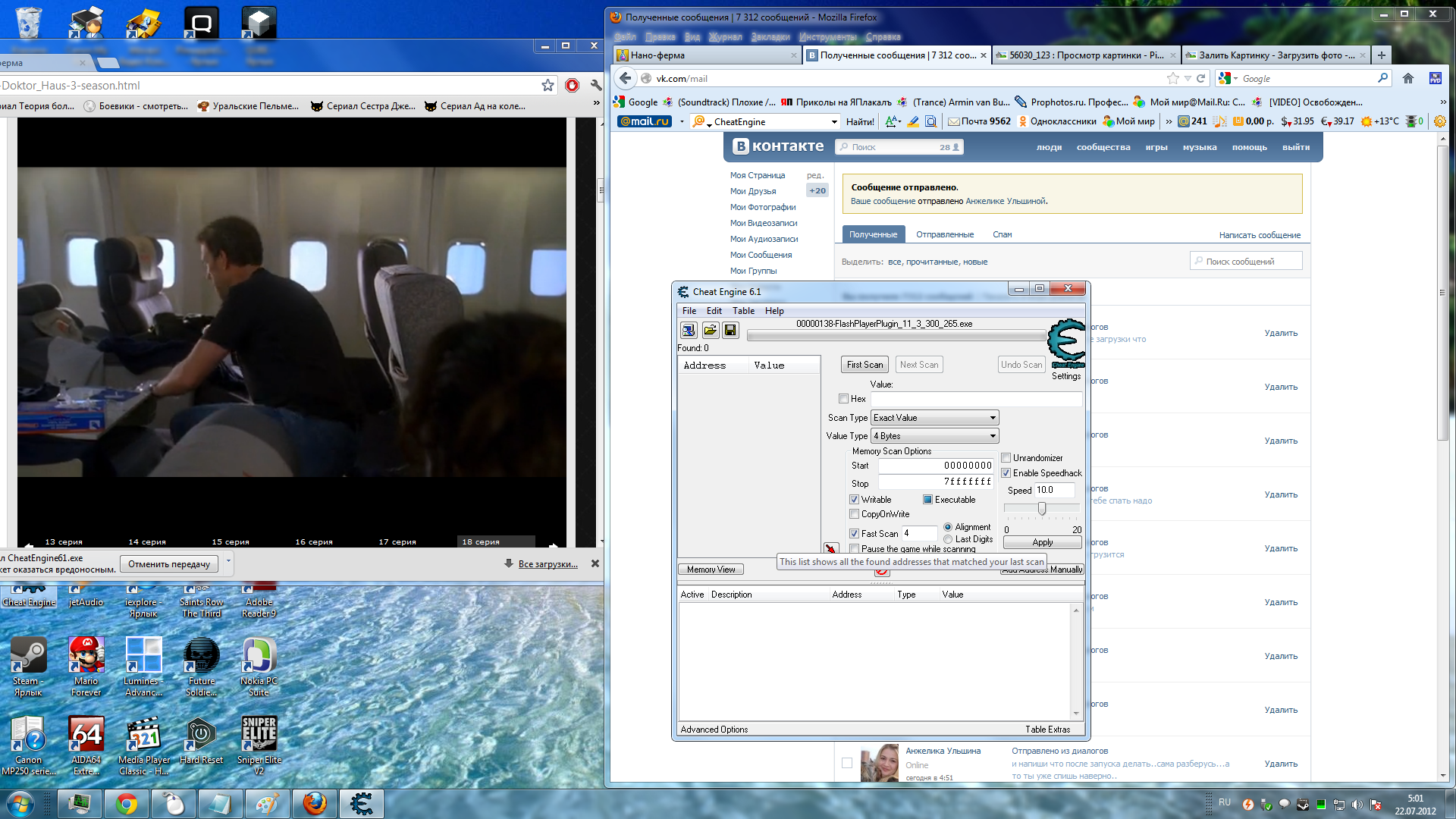The height and width of the screenshot is (819, 1456).
Task: Tick the checkbox beside Анжелика Ульшина message
Action: (847, 763)
